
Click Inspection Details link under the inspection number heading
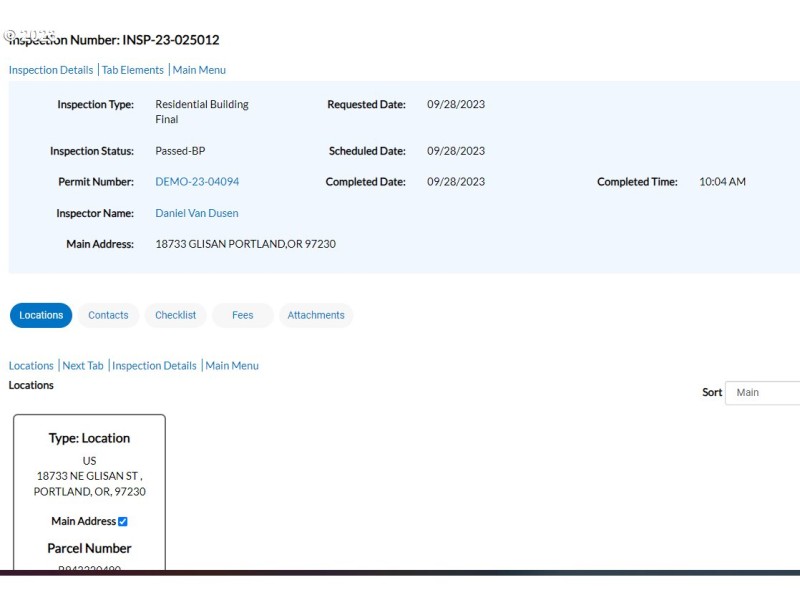[x=51, y=70]
